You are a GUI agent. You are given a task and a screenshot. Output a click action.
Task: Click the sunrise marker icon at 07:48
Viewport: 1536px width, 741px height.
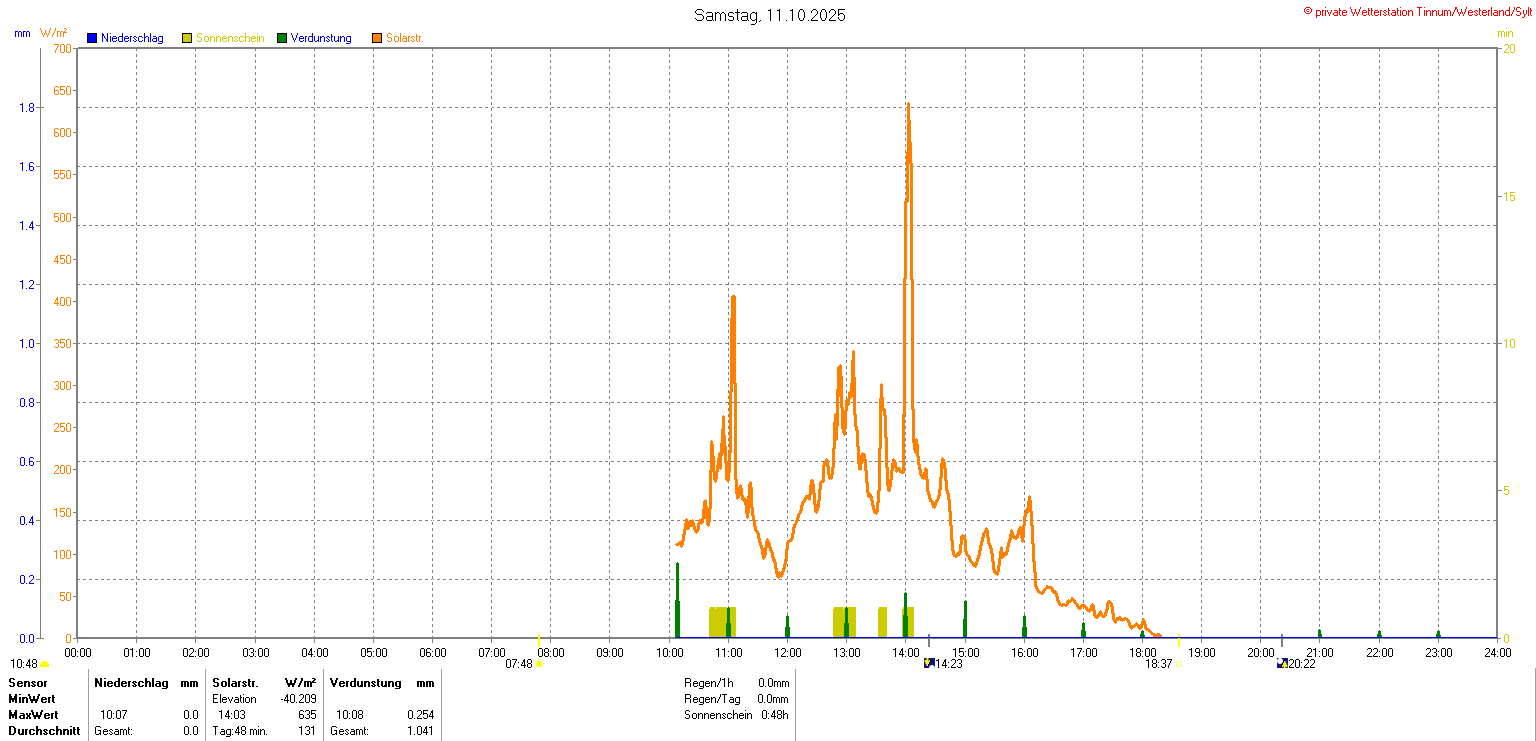point(539,663)
